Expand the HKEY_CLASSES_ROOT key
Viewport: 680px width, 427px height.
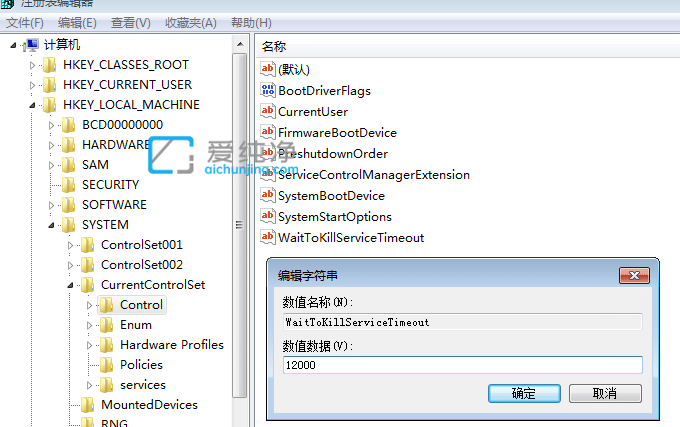point(33,65)
